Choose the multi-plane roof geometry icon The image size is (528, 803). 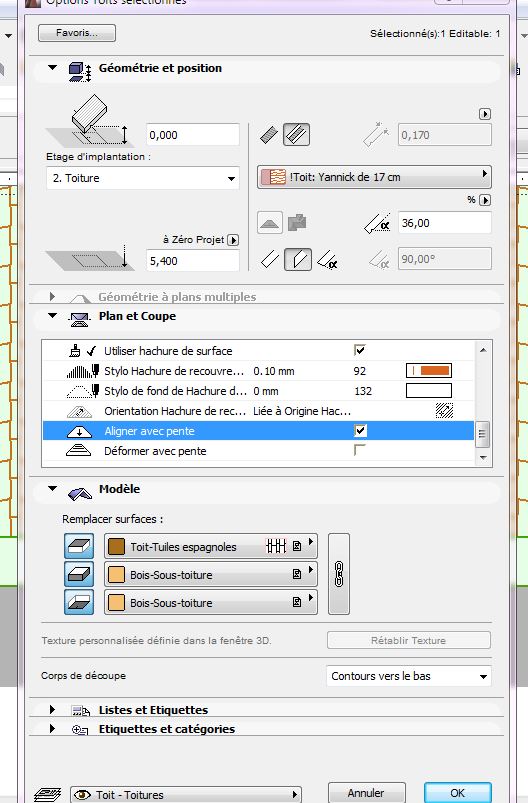tap(297, 223)
